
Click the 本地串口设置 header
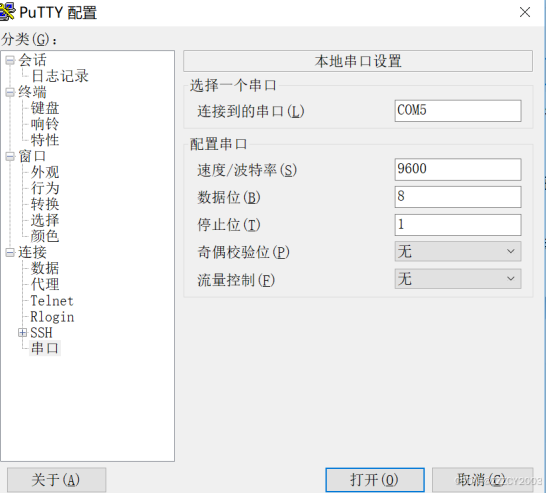pyautogui.click(x=358, y=61)
